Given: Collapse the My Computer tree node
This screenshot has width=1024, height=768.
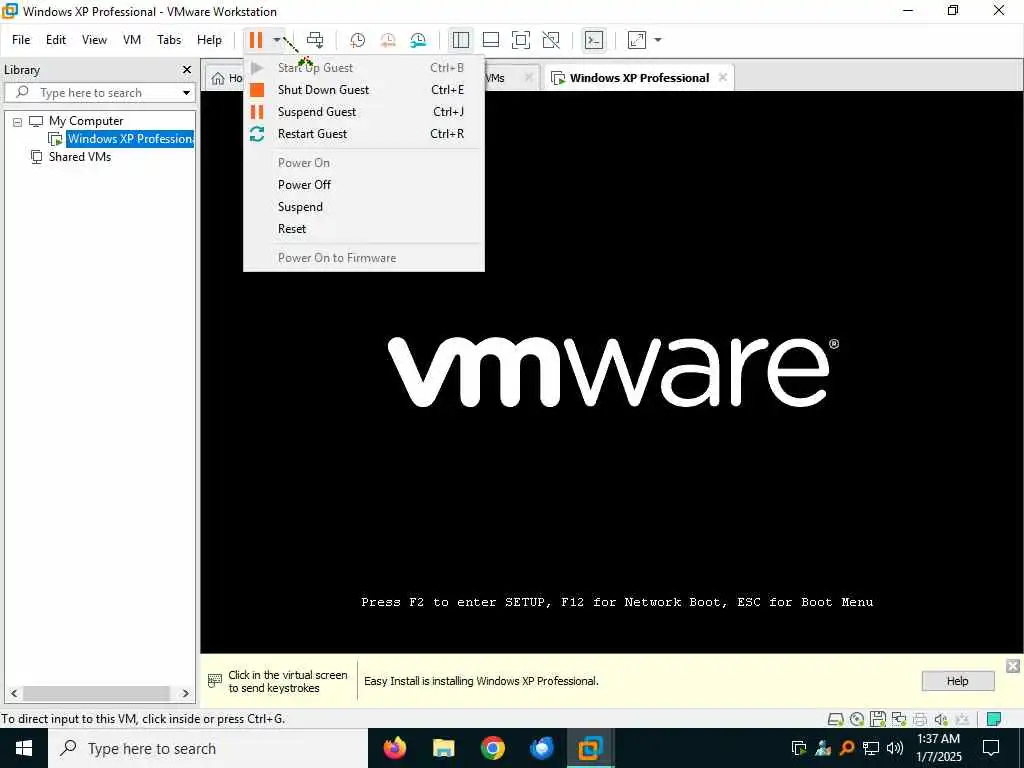Looking at the screenshot, I should tap(18, 121).
